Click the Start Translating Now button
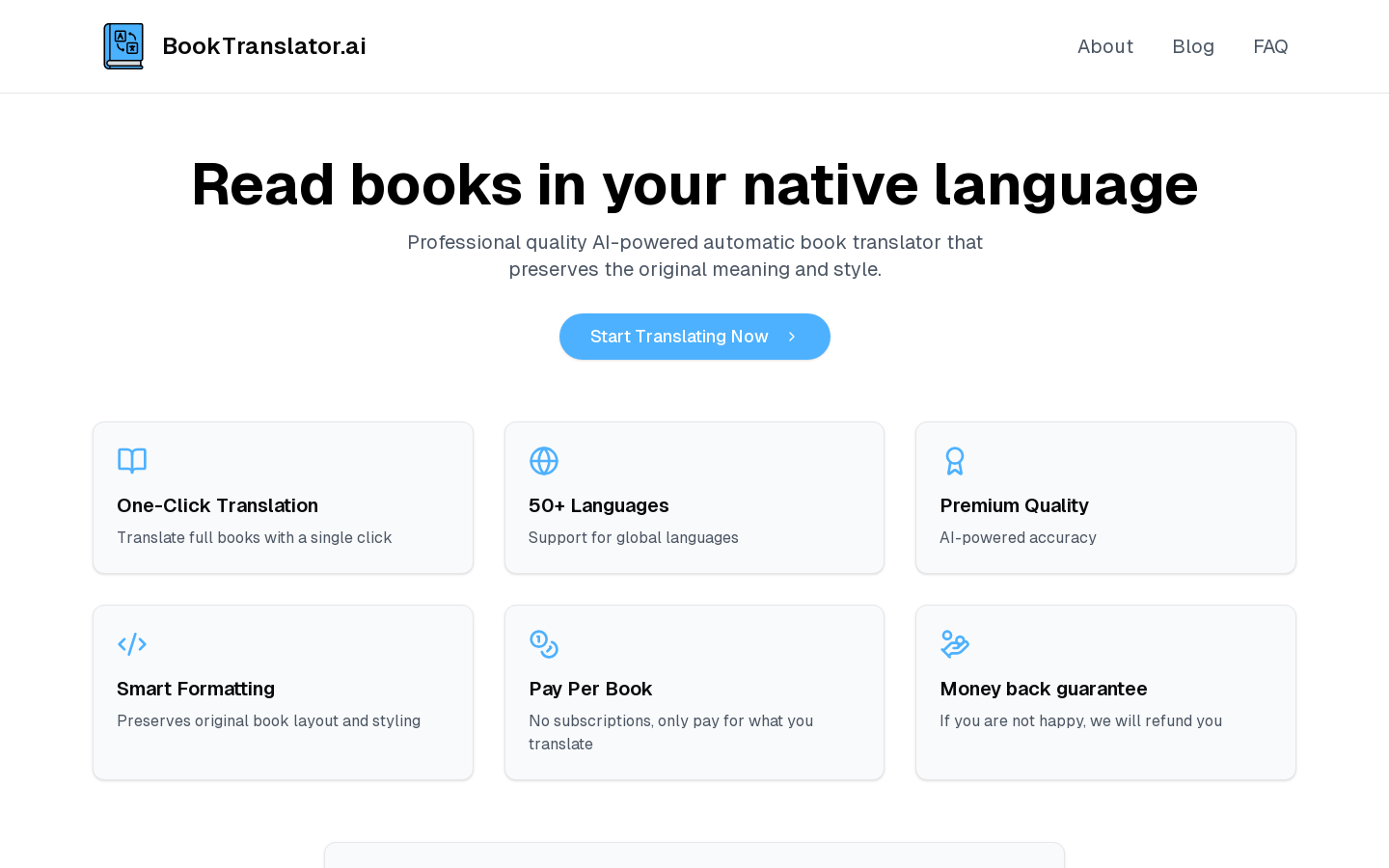 (x=694, y=337)
